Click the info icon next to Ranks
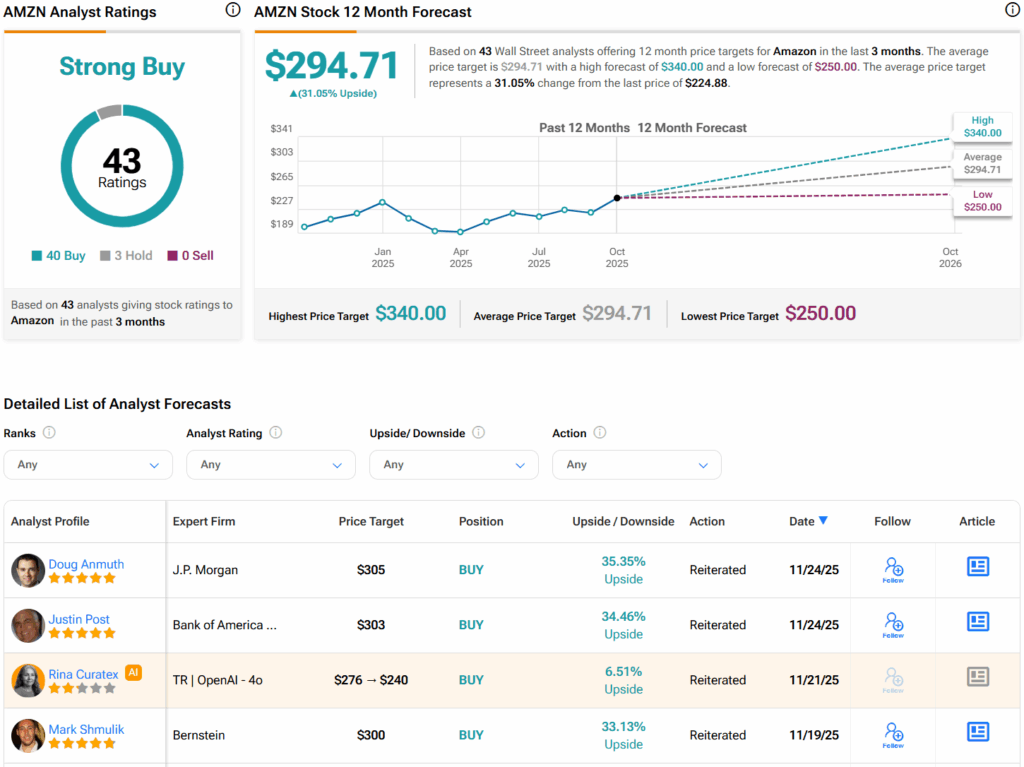The image size is (1024, 767). pyautogui.click(x=49, y=433)
